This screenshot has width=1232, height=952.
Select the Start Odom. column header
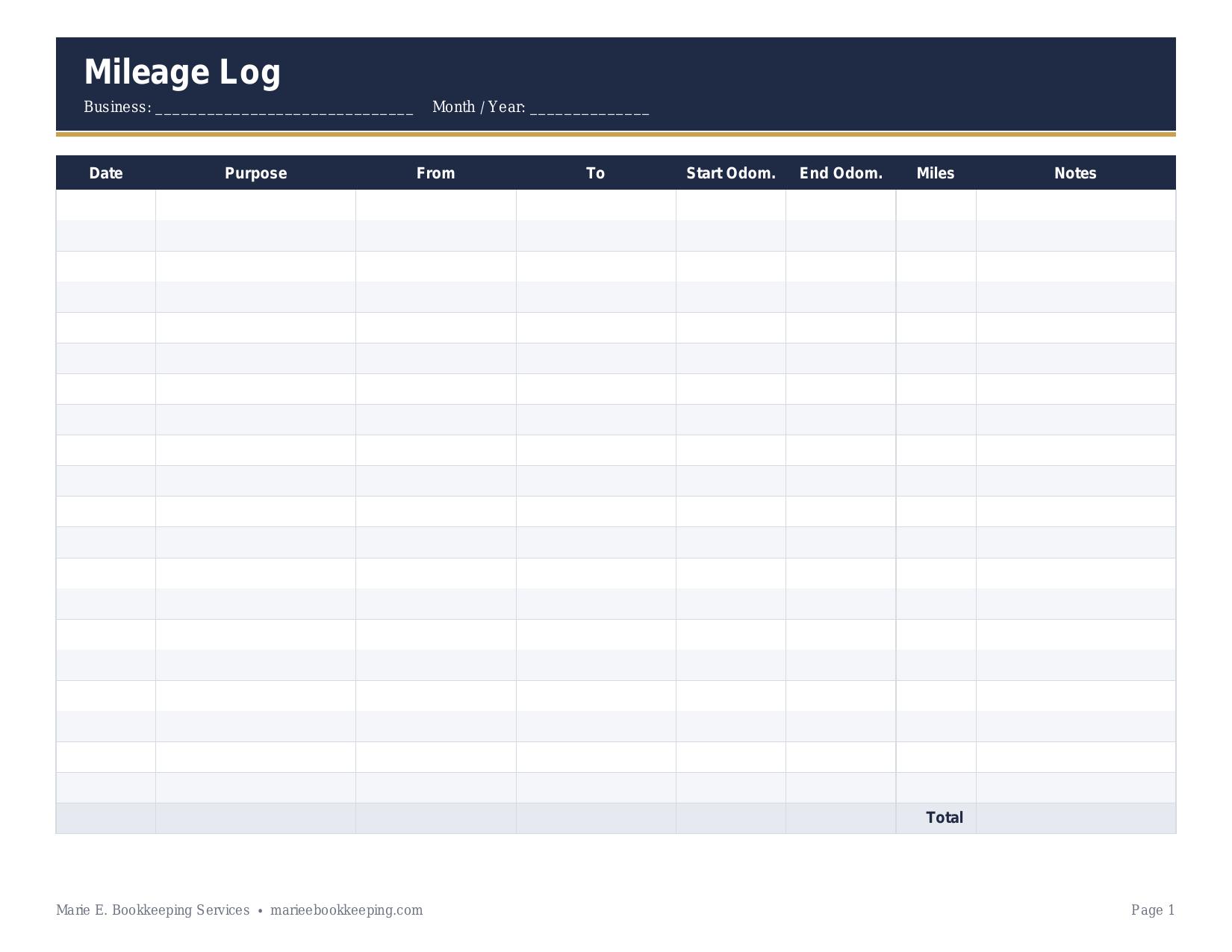[731, 173]
